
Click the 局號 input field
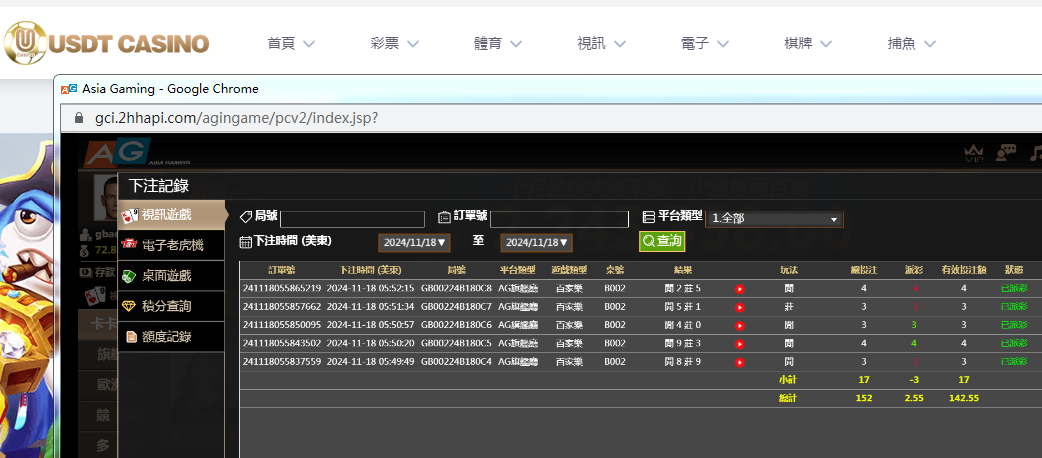click(352, 219)
